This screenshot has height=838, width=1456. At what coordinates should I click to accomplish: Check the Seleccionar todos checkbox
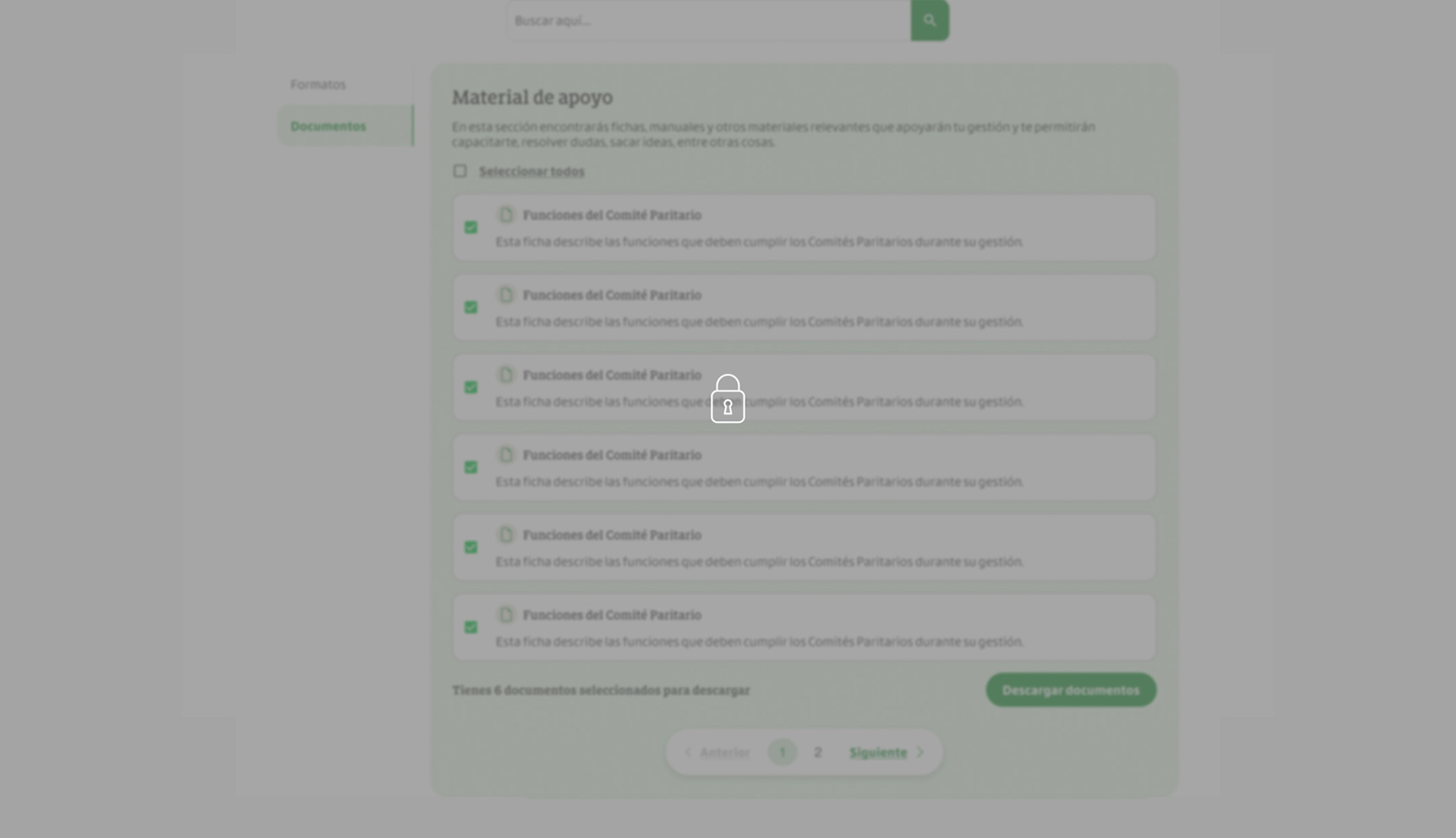tap(460, 171)
